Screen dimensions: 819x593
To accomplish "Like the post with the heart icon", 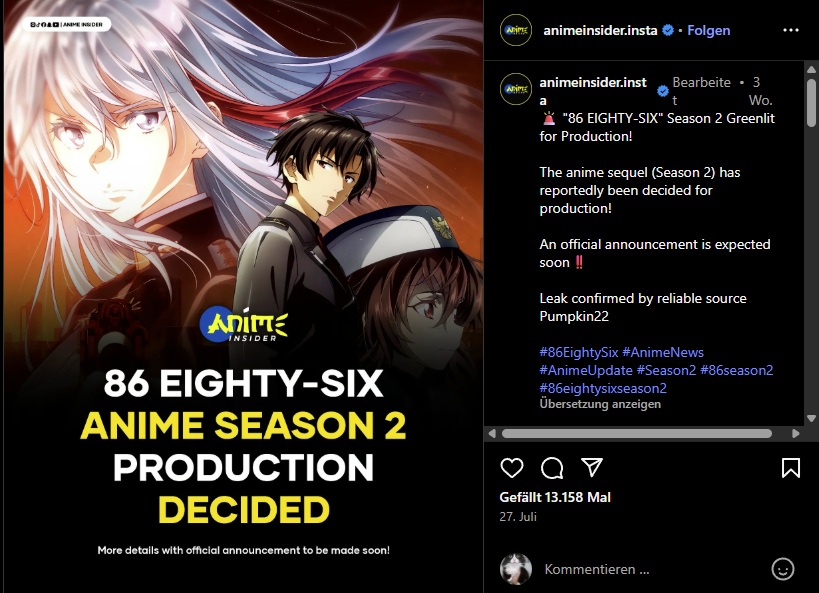I will tap(511, 468).
